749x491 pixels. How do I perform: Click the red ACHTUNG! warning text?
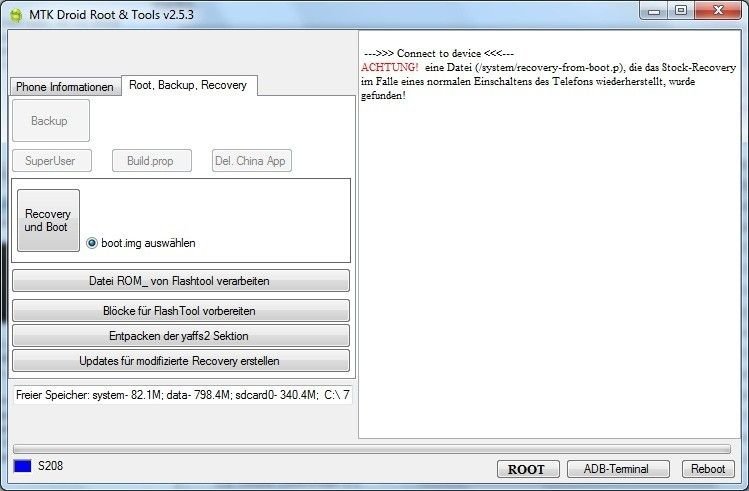pos(390,67)
